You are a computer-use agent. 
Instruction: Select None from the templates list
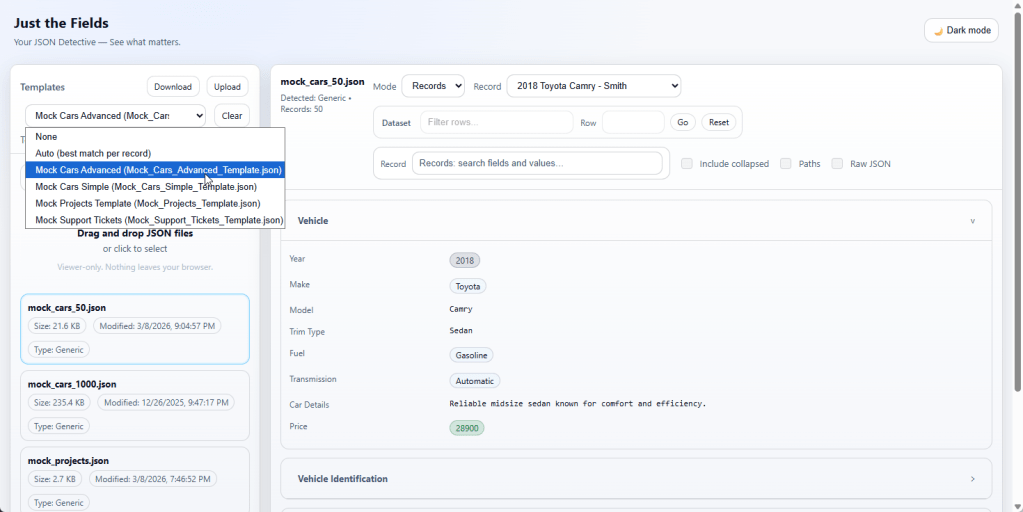[46, 137]
